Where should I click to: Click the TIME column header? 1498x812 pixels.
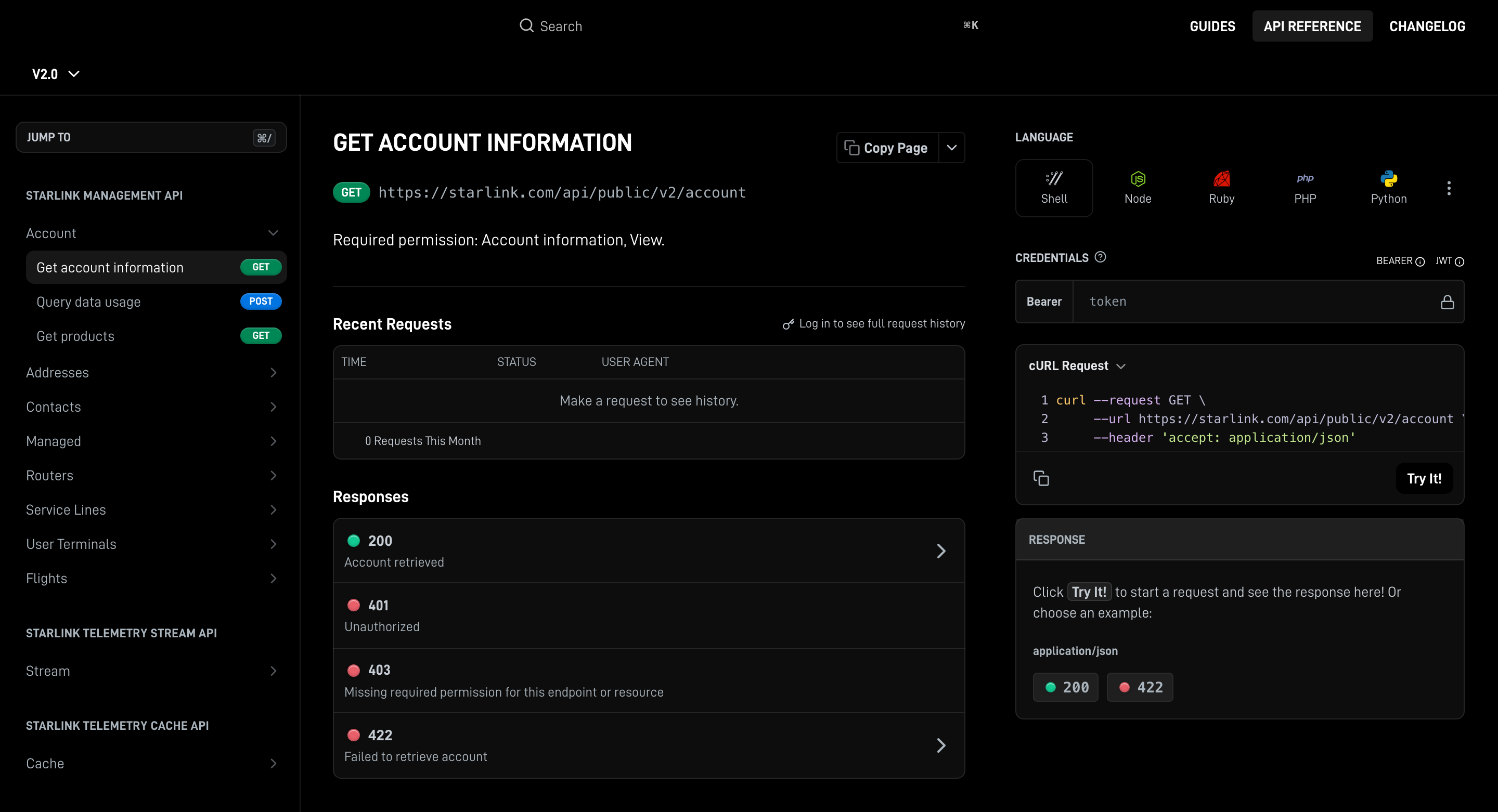tap(354, 362)
